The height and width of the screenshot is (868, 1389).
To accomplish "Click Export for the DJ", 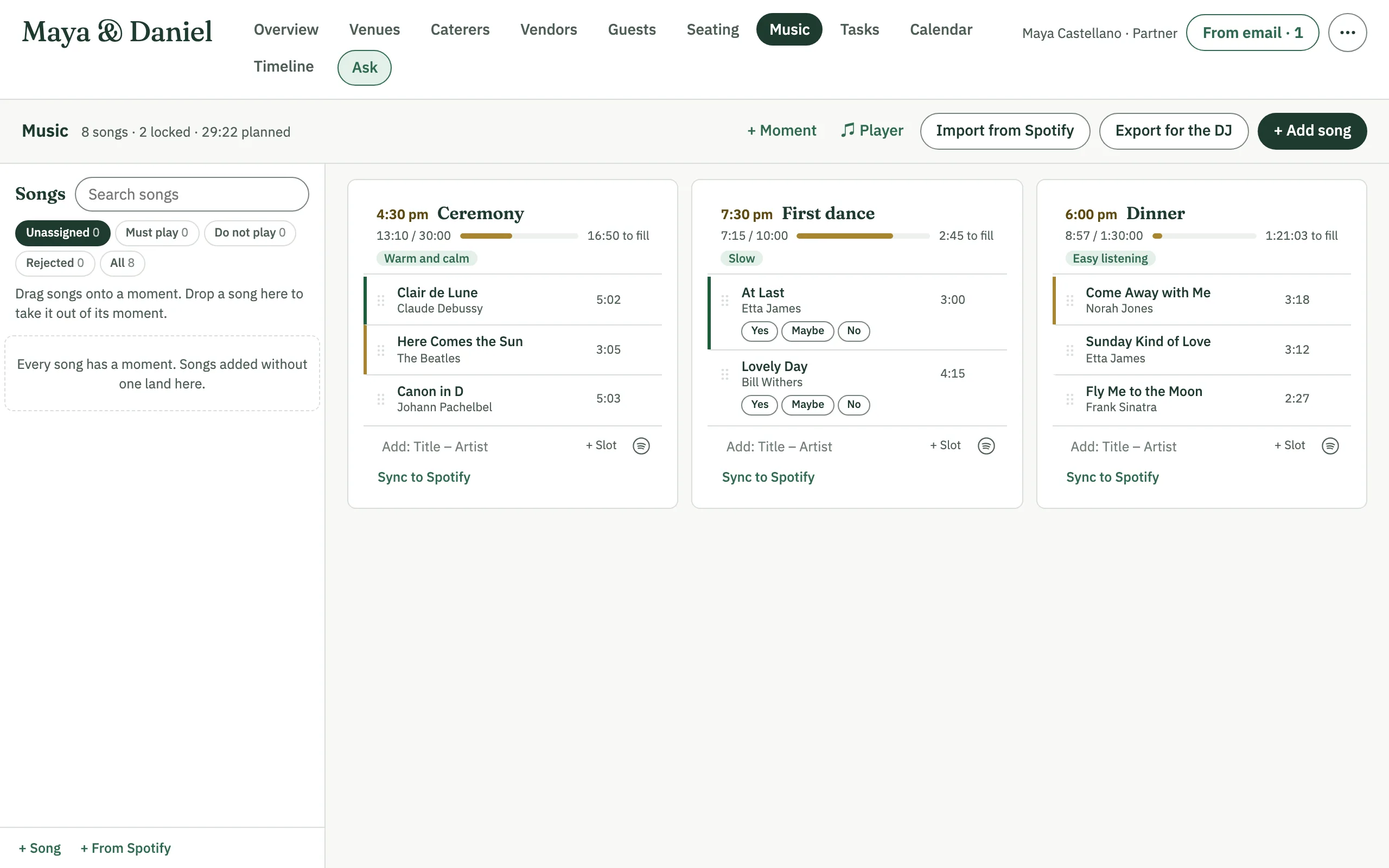I will [x=1173, y=131].
